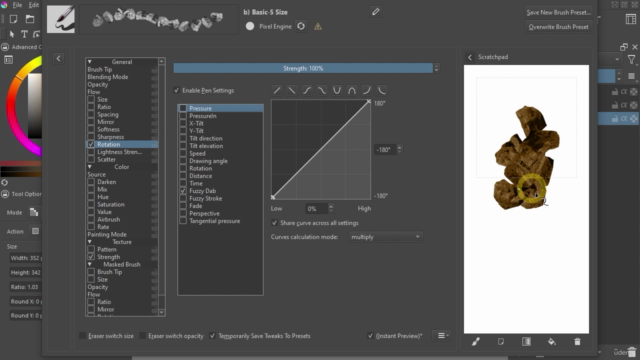Screen dimensions: 640x360
Task: Select the Text tool in toolbox
Action: [x=24, y=34]
